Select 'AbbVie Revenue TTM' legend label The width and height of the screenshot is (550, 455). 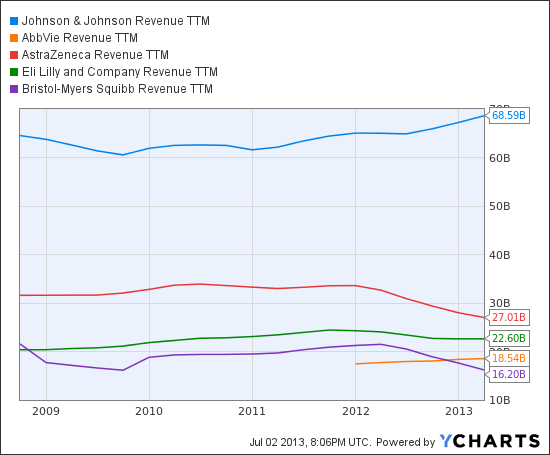coord(80,38)
